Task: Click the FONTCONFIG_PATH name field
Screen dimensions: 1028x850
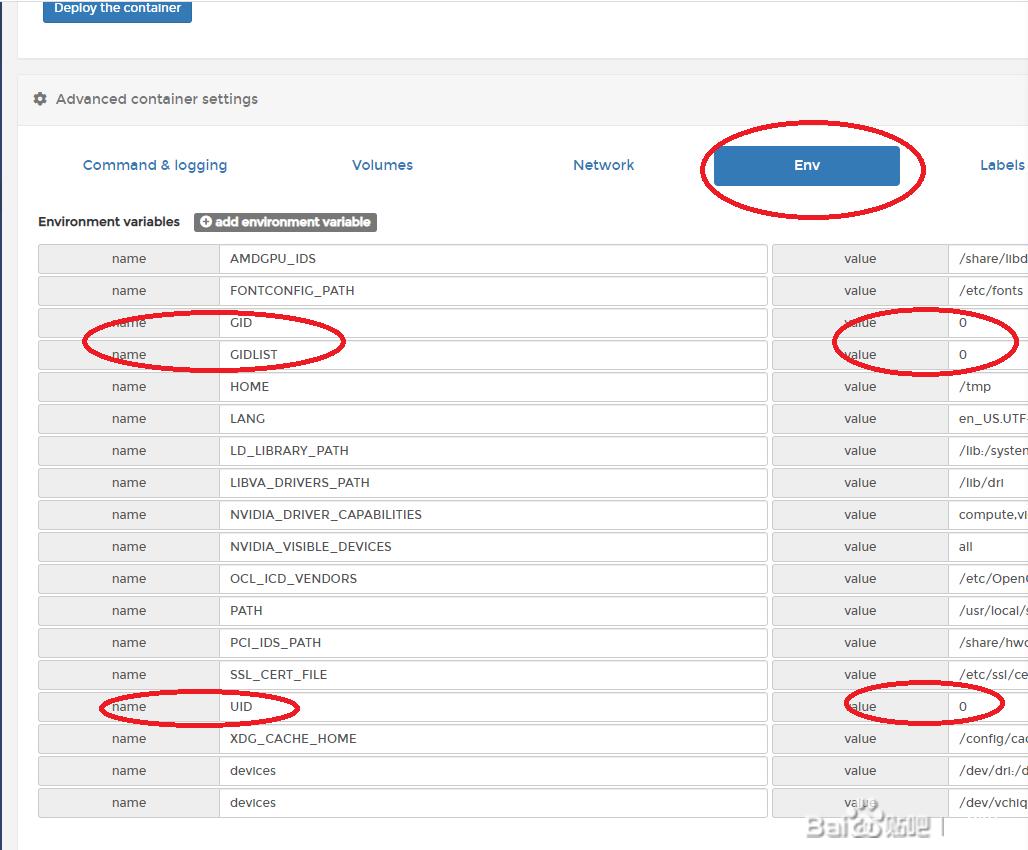Action: (x=492, y=291)
